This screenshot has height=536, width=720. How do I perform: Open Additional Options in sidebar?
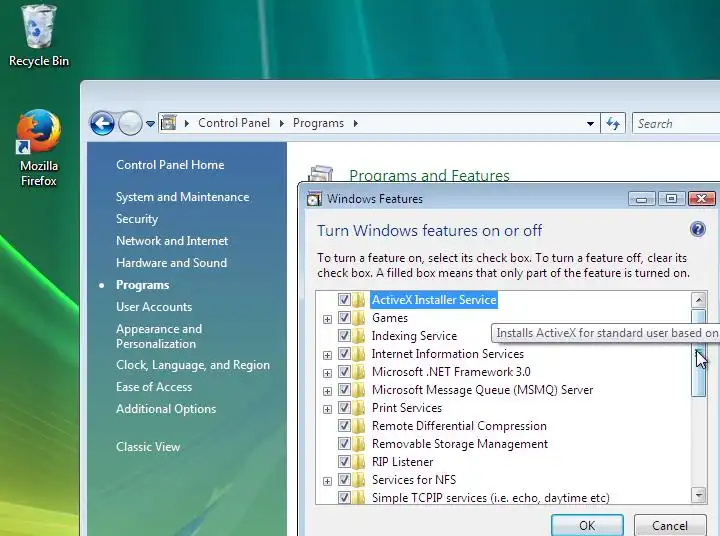[x=166, y=409]
